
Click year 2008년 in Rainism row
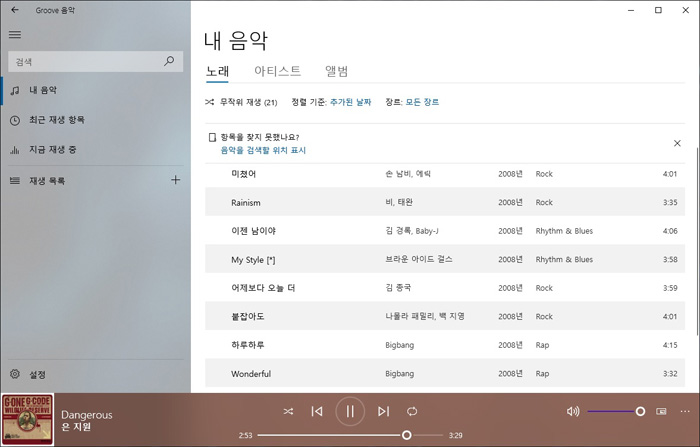coord(510,202)
